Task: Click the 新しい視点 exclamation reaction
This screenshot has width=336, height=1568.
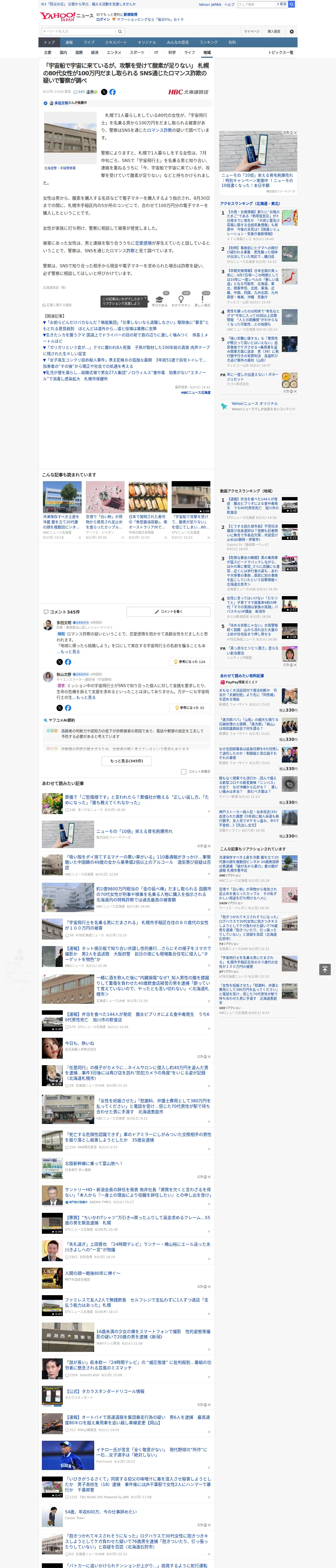Action: click(x=203, y=299)
